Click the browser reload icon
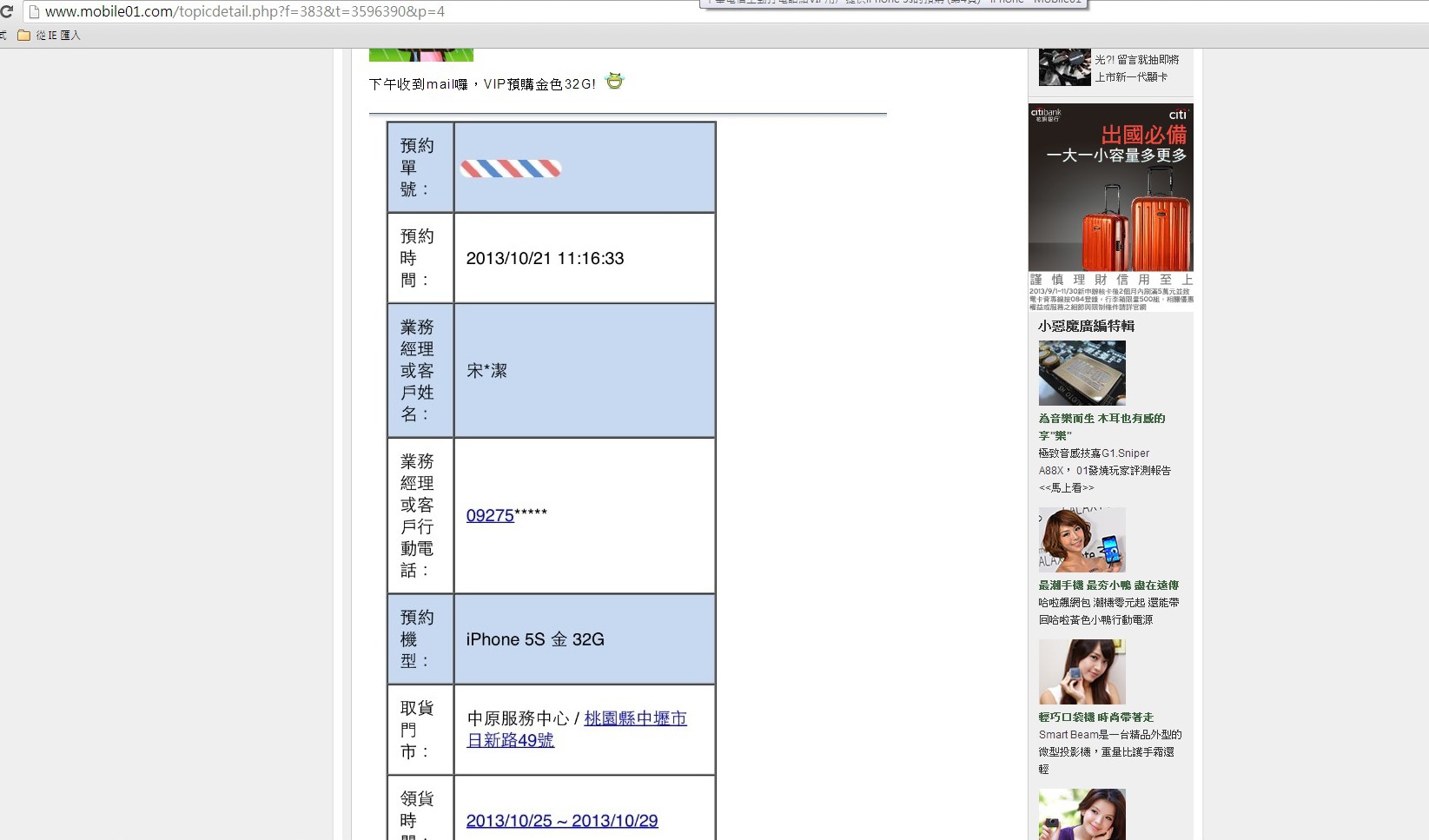The width and height of the screenshot is (1429, 840). [x=6, y=11]
